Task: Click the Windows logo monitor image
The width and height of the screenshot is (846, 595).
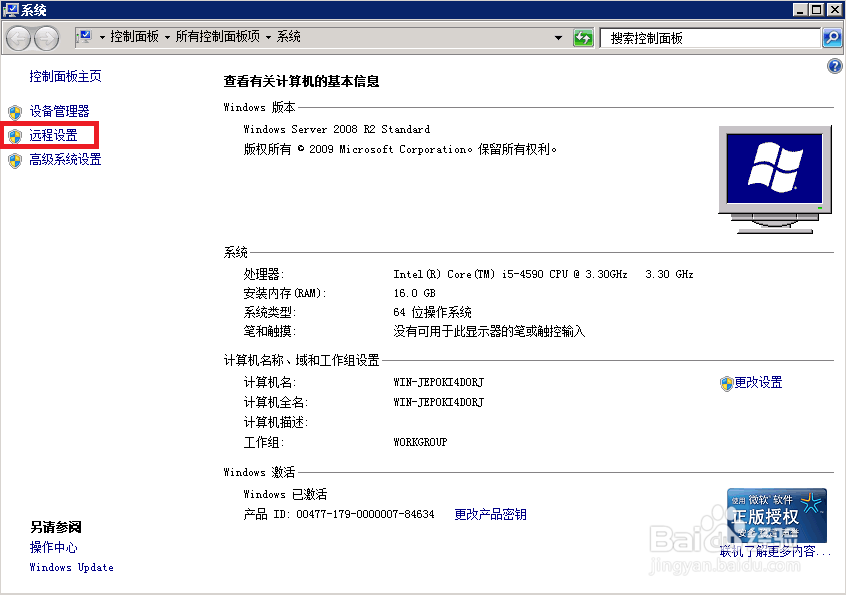Action: [775, 180]
